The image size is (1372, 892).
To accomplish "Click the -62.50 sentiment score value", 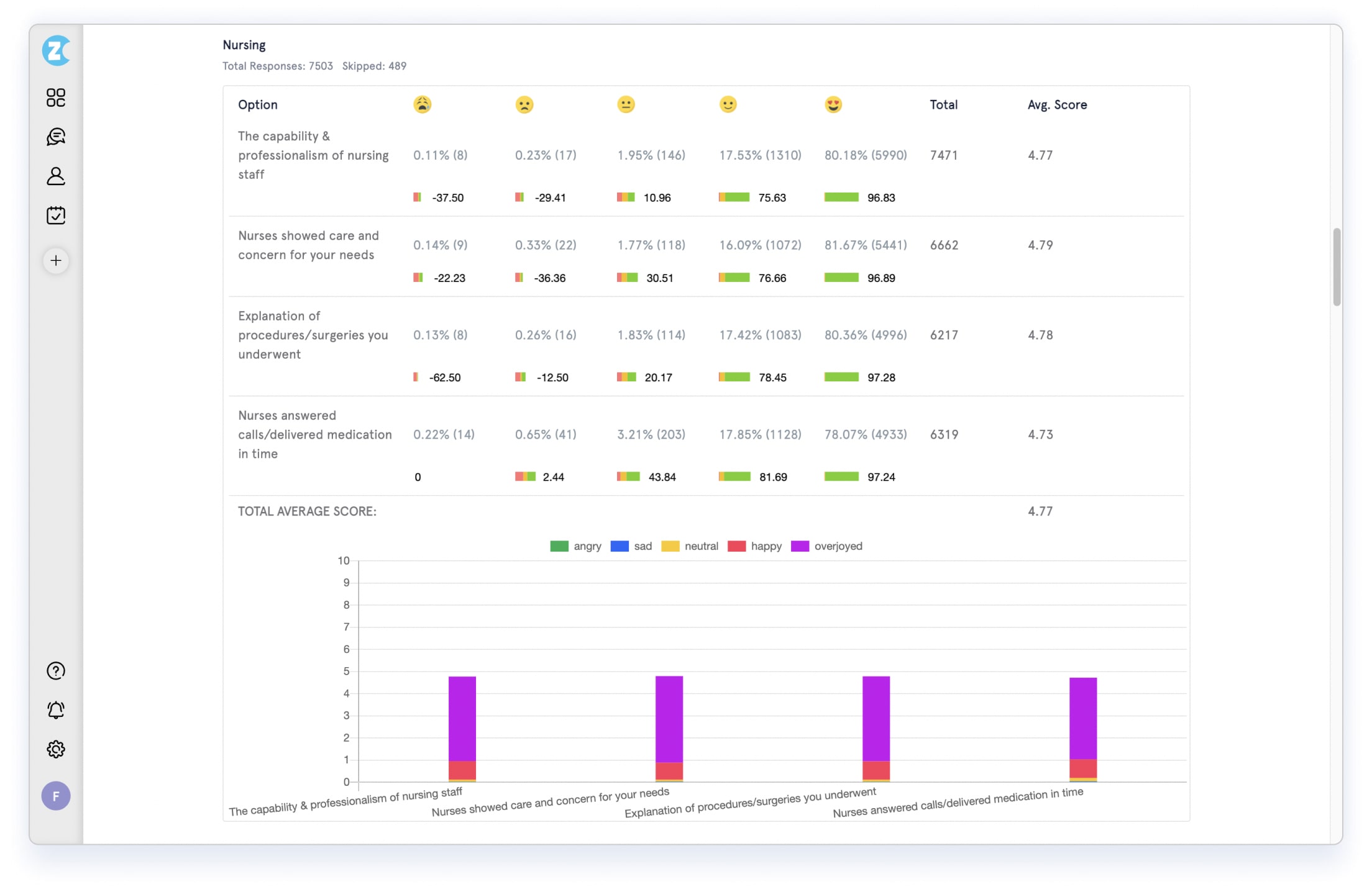I will coord(445,377).
